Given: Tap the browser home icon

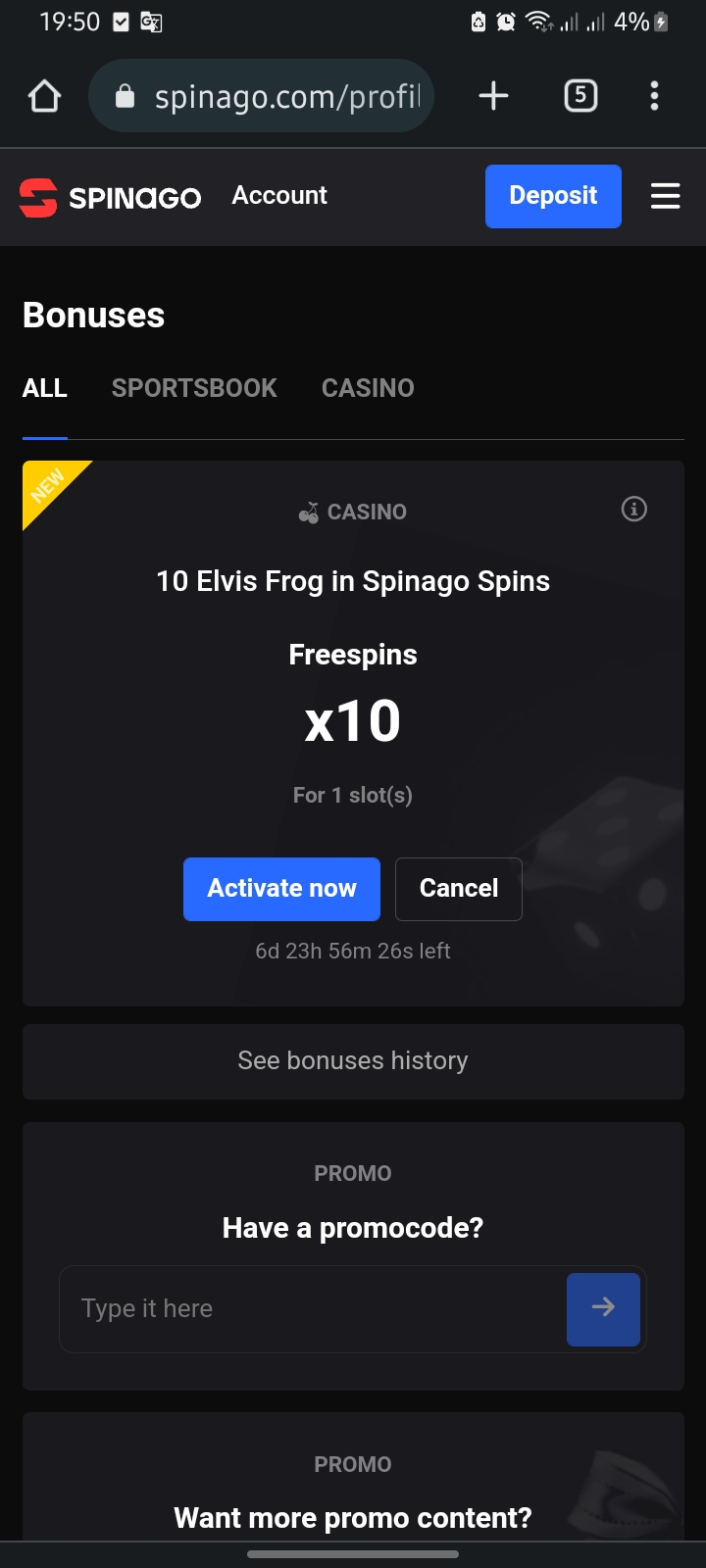Looking at the screenshot, I should (x=45, y=96).
